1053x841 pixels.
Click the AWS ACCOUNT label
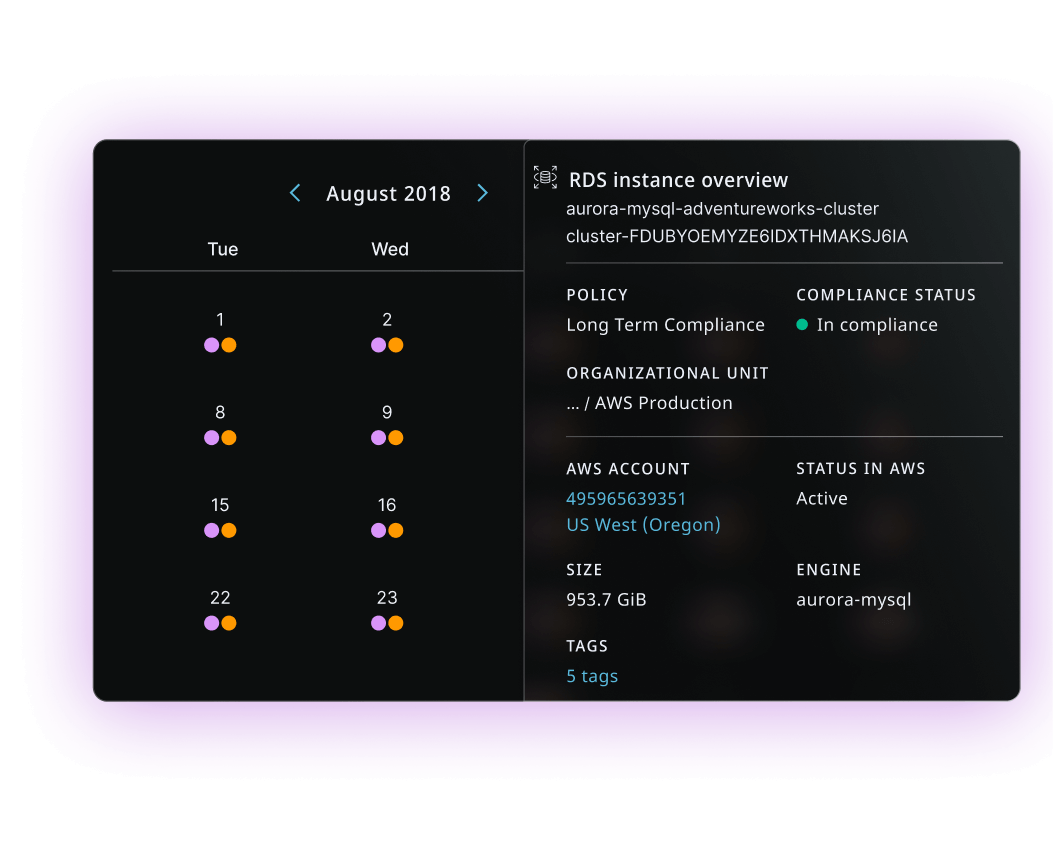(x=628, y=469)
